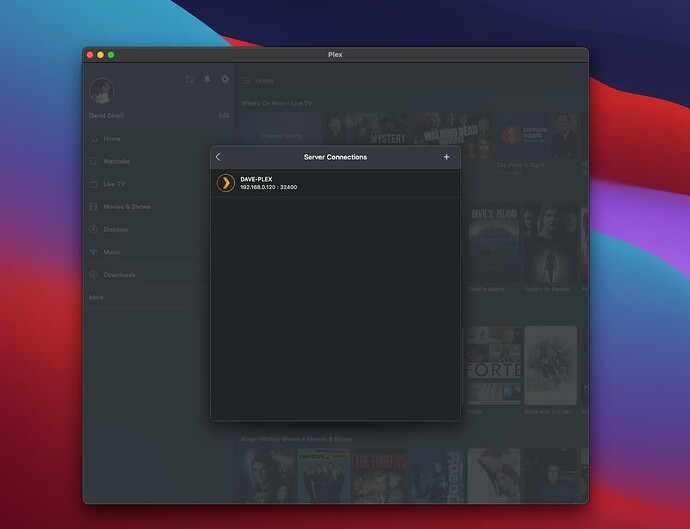This screenshot has height=529, width=690.
Task: Open Improv poster in bottom row
Action: [x=323, y=475]
